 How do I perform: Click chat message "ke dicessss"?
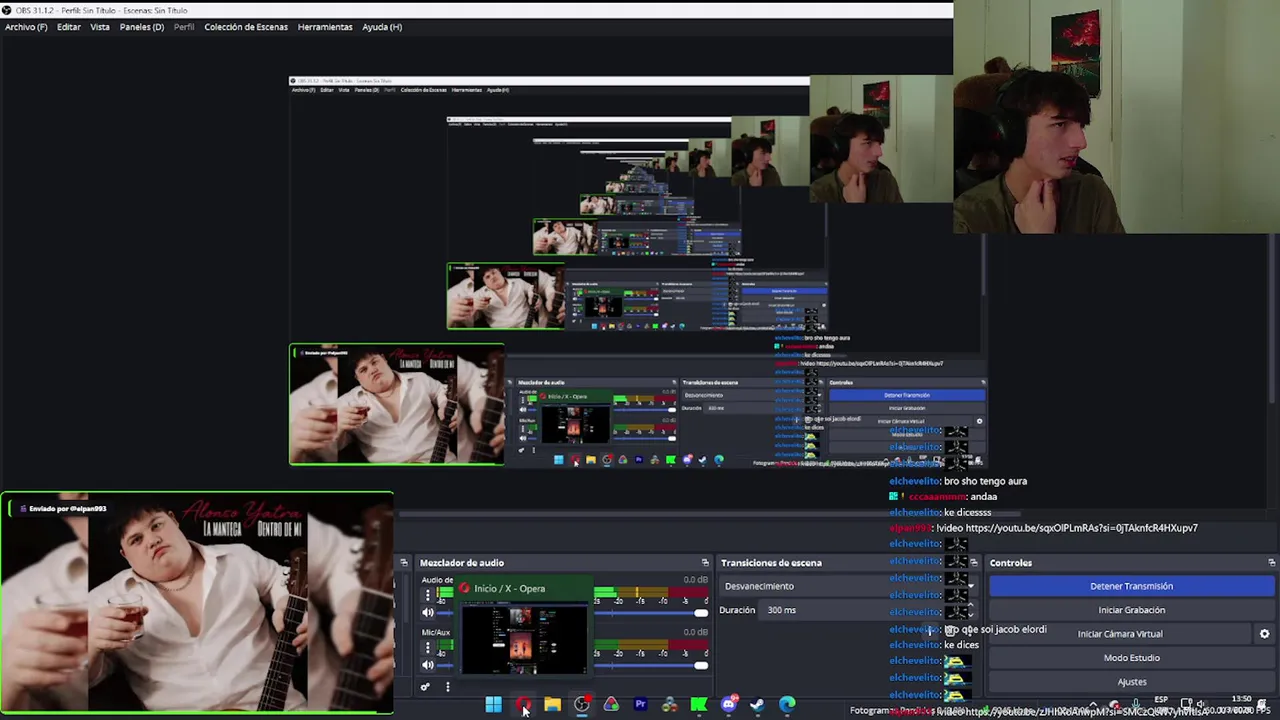[x=967, y=513]
